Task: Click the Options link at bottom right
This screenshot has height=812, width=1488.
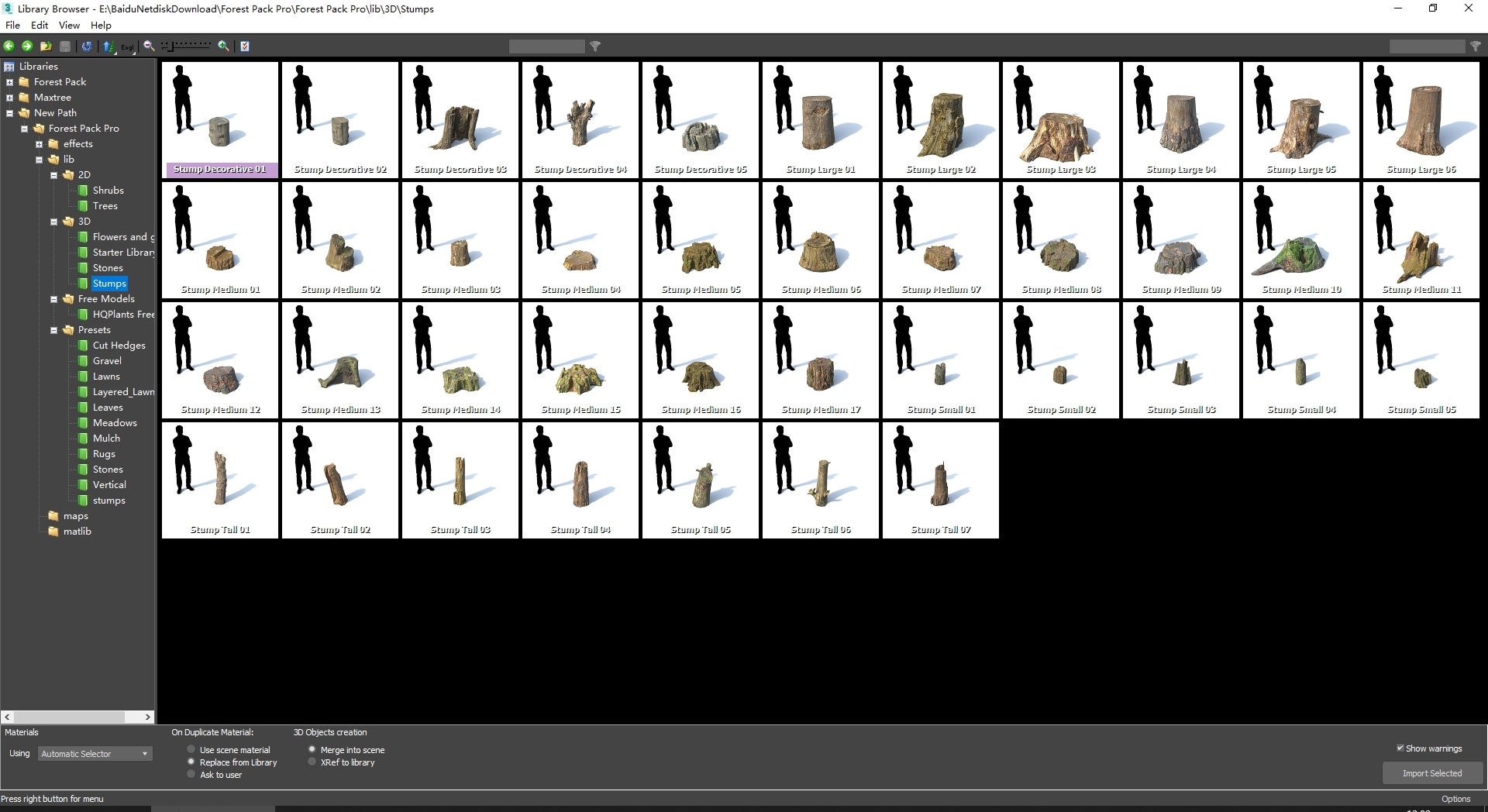Action: point(1455,799)
